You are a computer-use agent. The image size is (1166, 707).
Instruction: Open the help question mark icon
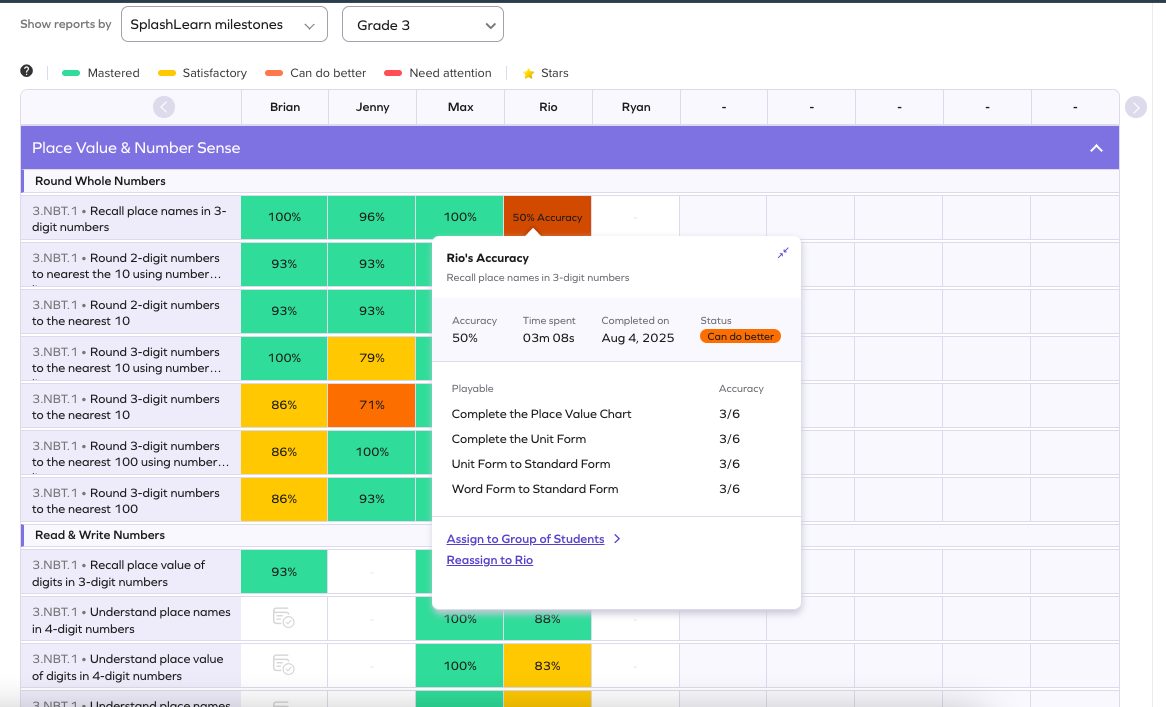click(25, 71)
